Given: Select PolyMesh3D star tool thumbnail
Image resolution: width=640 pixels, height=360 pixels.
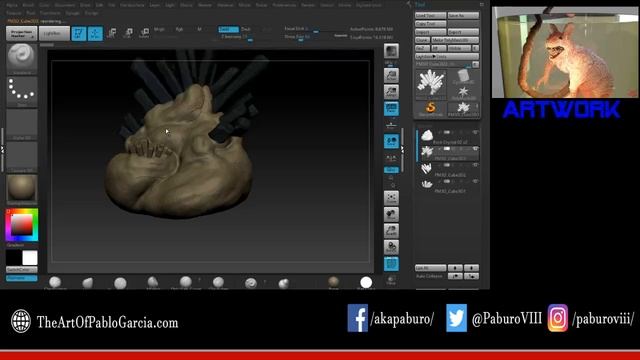Looking at the screenshot, I should (463, 93).
